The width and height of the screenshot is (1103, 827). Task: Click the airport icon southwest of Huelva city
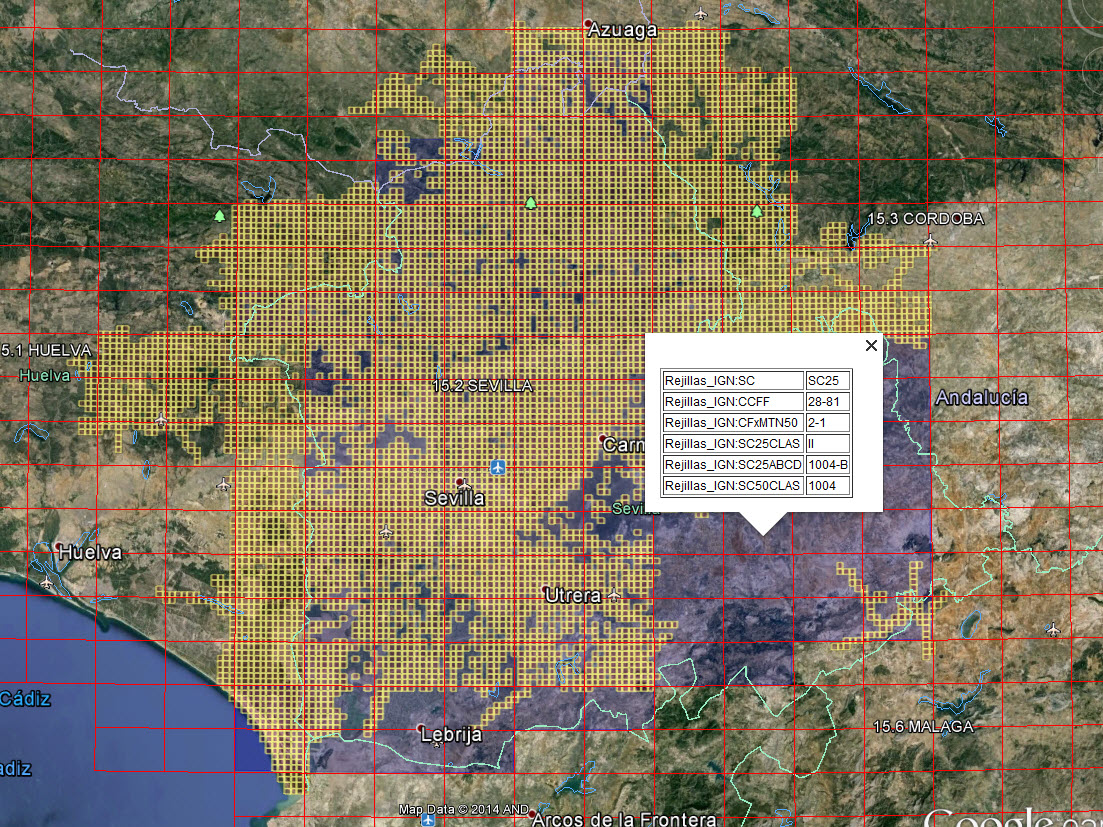[x=46, y=581]
